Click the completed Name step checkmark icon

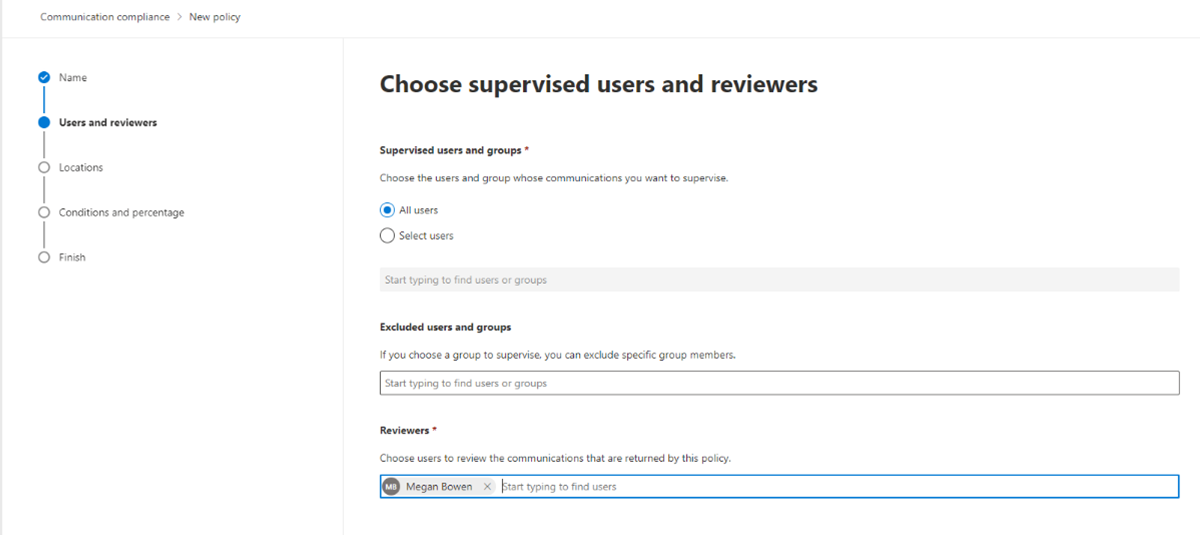click(44, 77)
